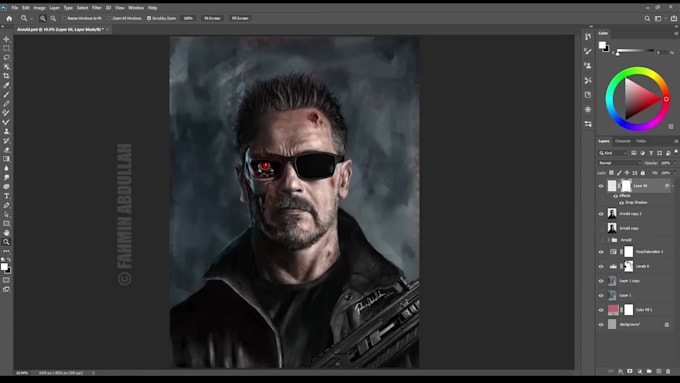This screenshot has width=680, height=383.
Task: Select the Clone Stamp tool
Action: (6, 131)
